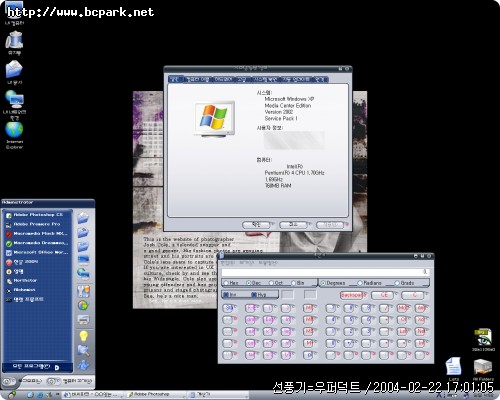Open the Printers and Faxes icon in Start menu
This screenshot has width=500, height=400.
[x=83, y=319]
